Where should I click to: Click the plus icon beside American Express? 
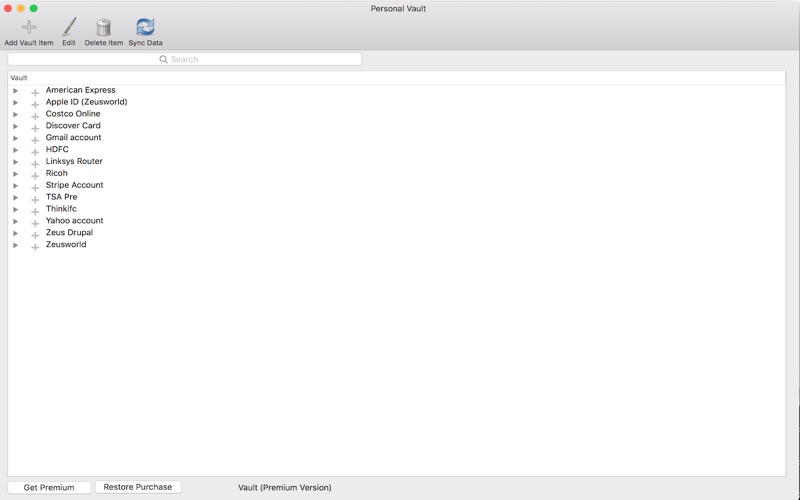click(35, 93)
